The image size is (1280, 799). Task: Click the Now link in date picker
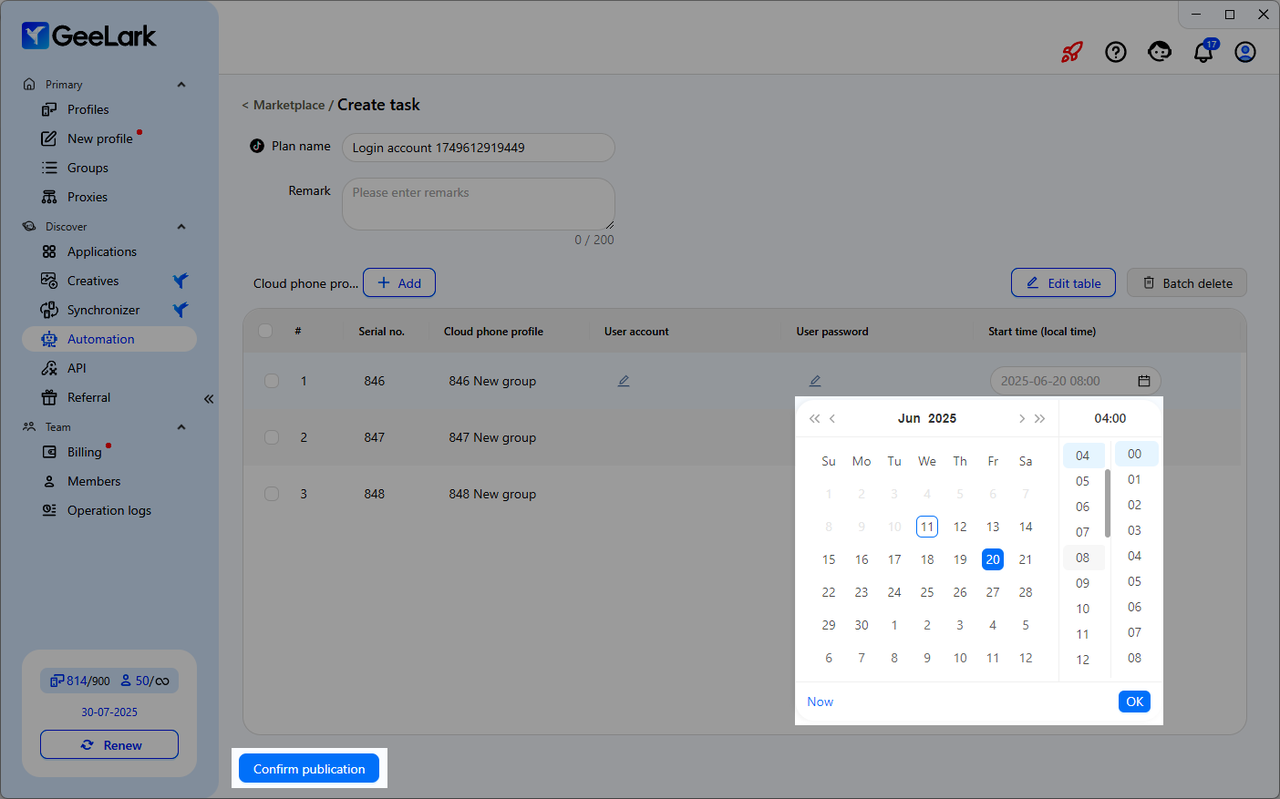tap(820, 702)
